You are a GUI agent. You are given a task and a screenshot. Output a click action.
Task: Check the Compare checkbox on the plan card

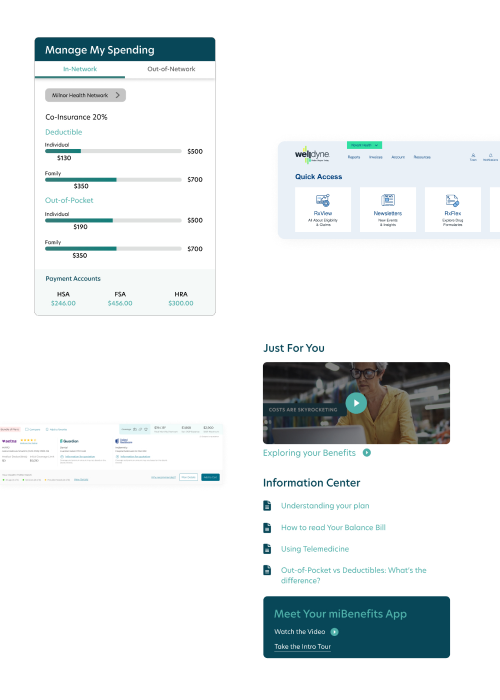(x=27, y=429)
